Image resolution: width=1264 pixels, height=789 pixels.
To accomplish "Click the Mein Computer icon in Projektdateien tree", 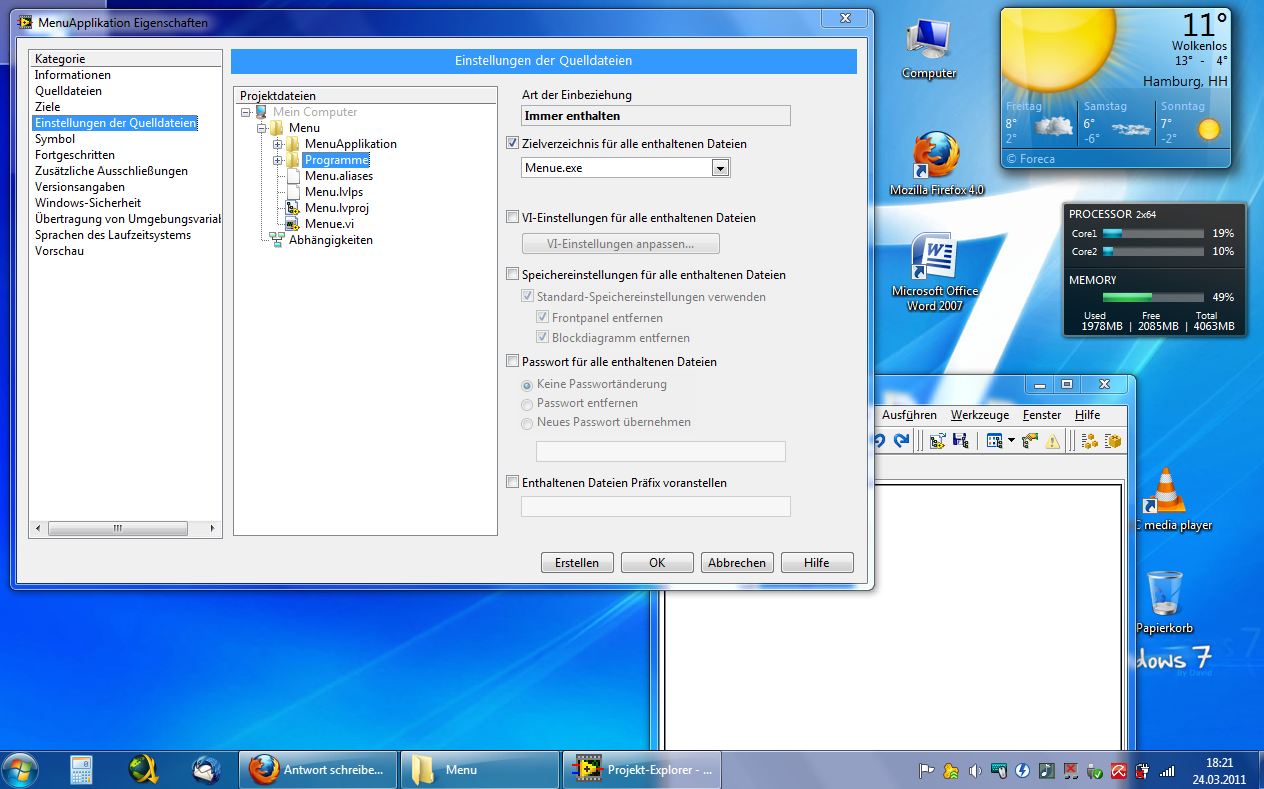I will [261, 112].
